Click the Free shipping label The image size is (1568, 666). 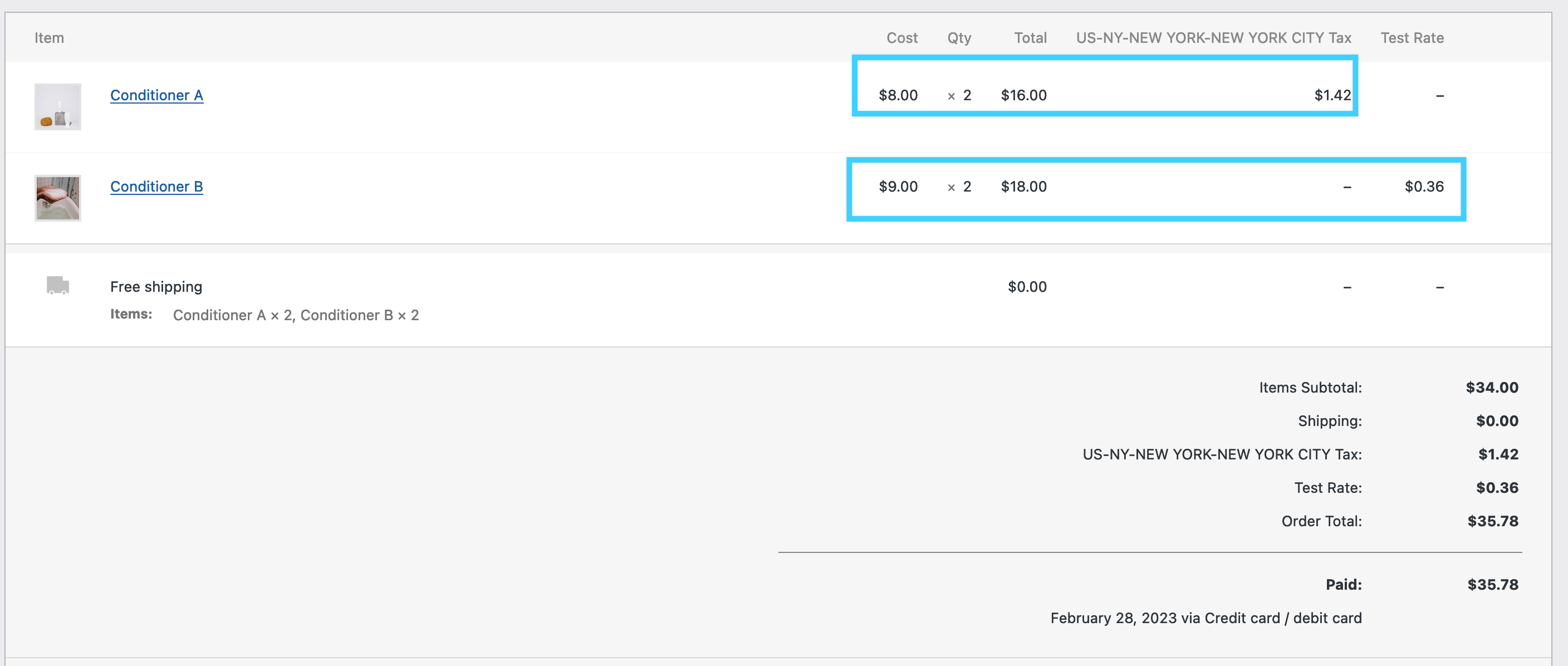click(156, 287)
